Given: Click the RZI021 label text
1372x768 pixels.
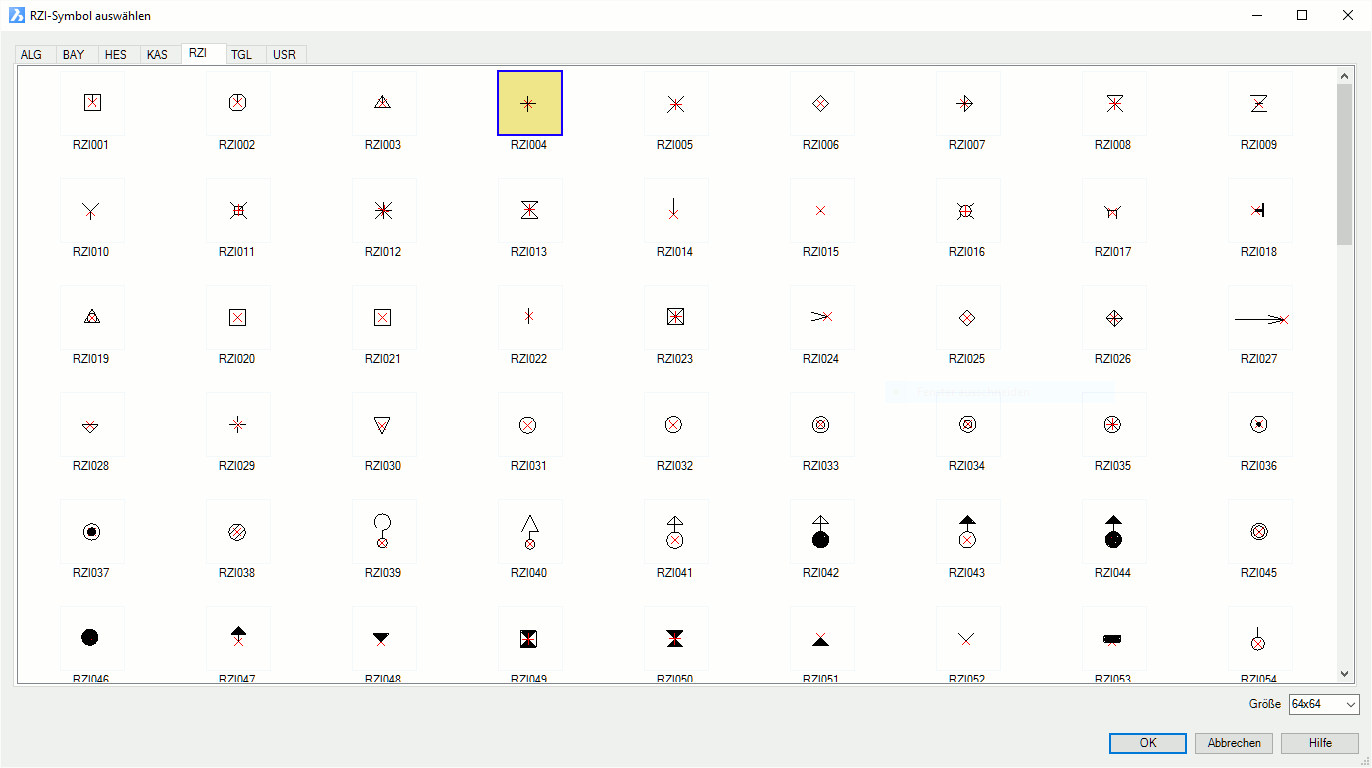Looking at the screenshot, I should pos(383,359).
